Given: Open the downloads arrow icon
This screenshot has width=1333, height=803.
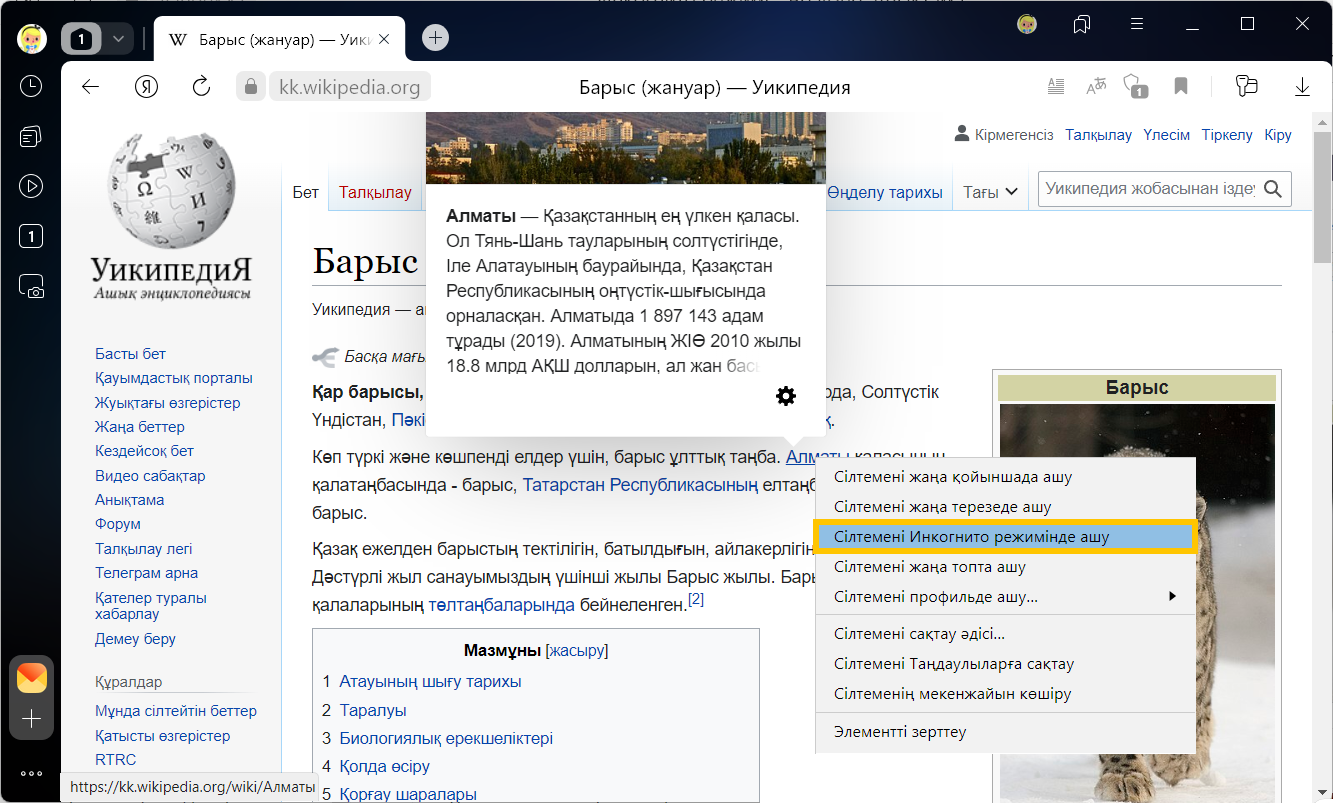Looking at the screenshot, I should [1302, 87].
